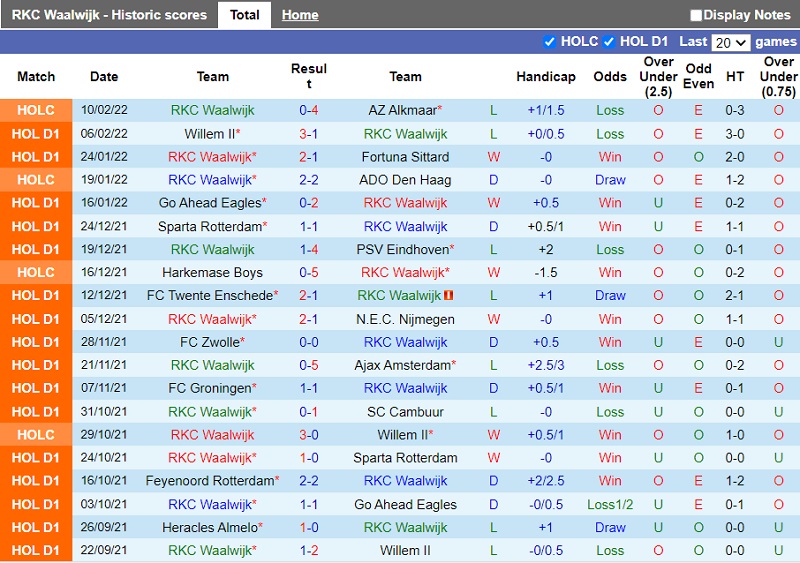Open AZ Alkmaar team link
Viewport: 800px width, 563px height.
coord(403,110)
